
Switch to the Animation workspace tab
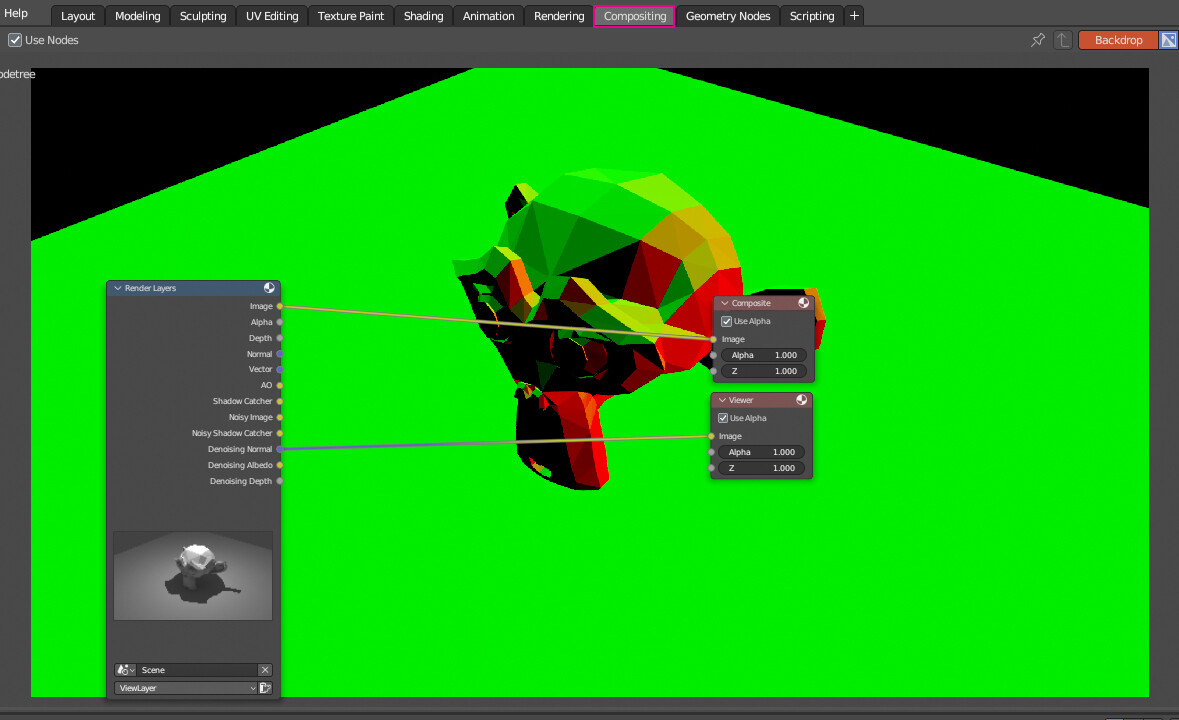click(489, 16)
